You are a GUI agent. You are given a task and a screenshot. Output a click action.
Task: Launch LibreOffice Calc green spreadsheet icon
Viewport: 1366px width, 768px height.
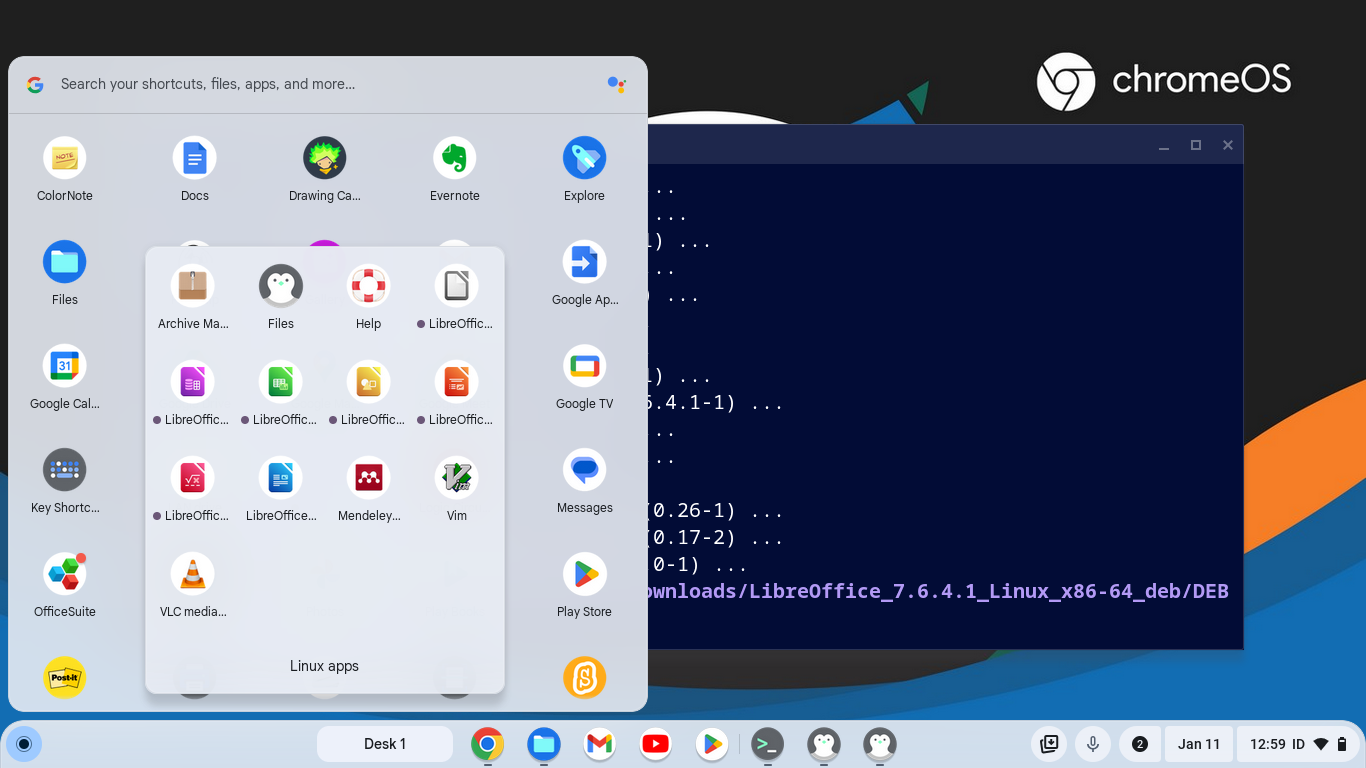281,382
